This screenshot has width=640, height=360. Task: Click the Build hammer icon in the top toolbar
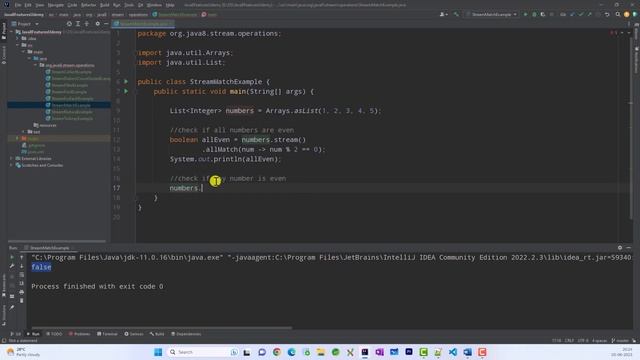click(456, 14)
